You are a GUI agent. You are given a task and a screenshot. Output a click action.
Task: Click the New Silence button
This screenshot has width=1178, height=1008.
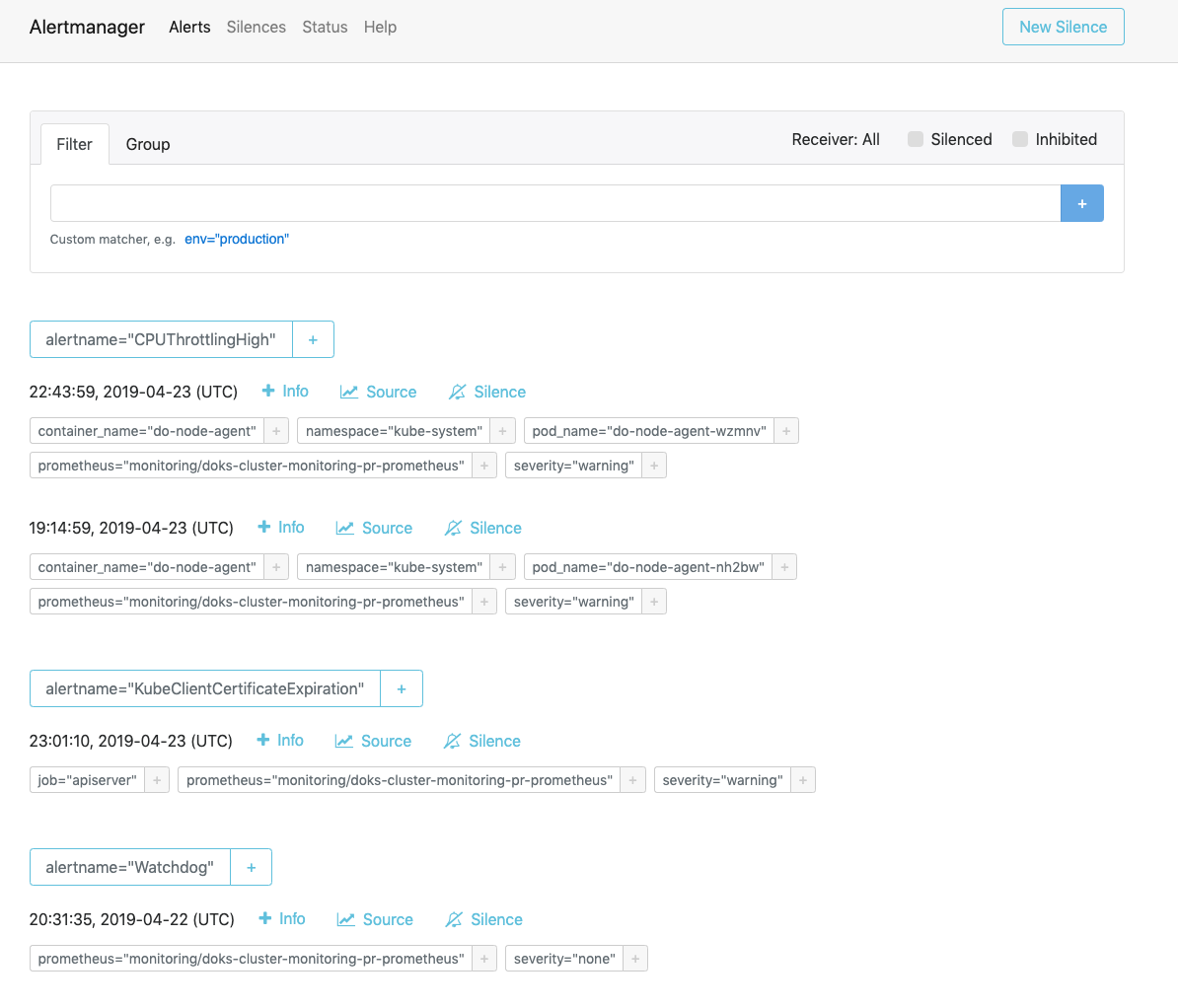click(1063, 27)
